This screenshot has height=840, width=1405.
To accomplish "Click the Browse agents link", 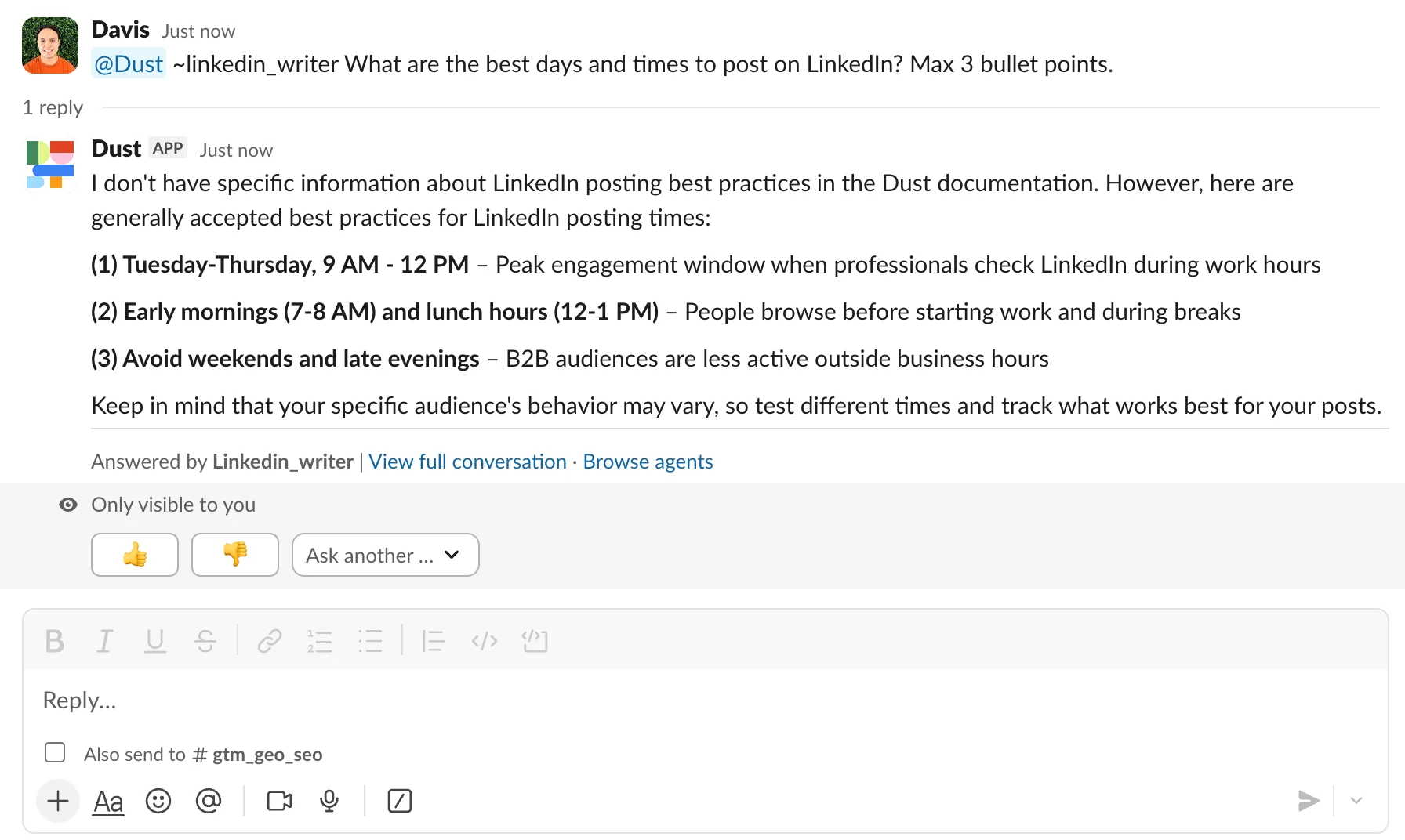I will click(x=648, y=462).
